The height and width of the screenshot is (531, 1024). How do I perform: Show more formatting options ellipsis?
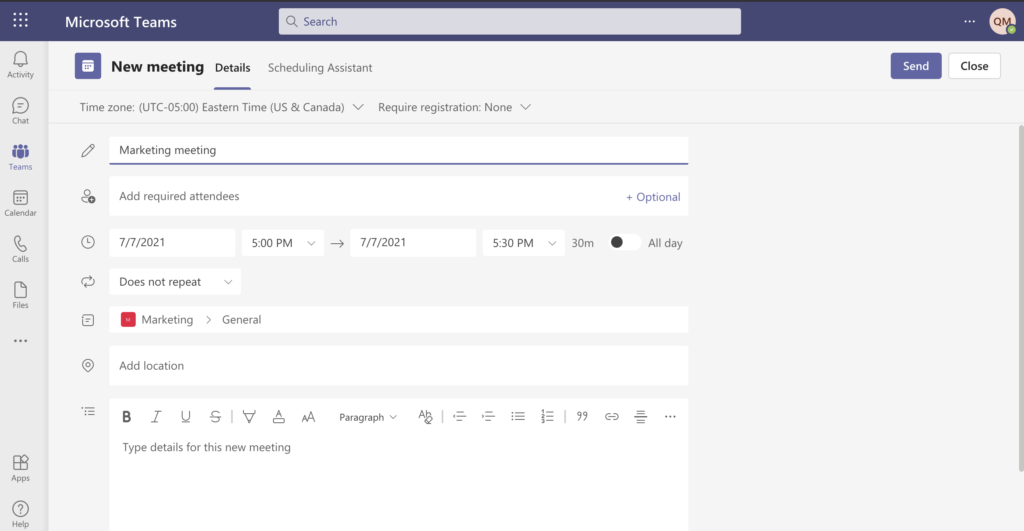point(670,417)
